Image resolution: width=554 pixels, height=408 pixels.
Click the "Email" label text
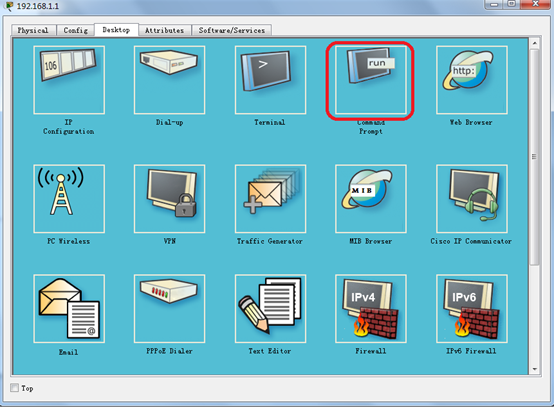pyautogui.click(x=69, y=352)
